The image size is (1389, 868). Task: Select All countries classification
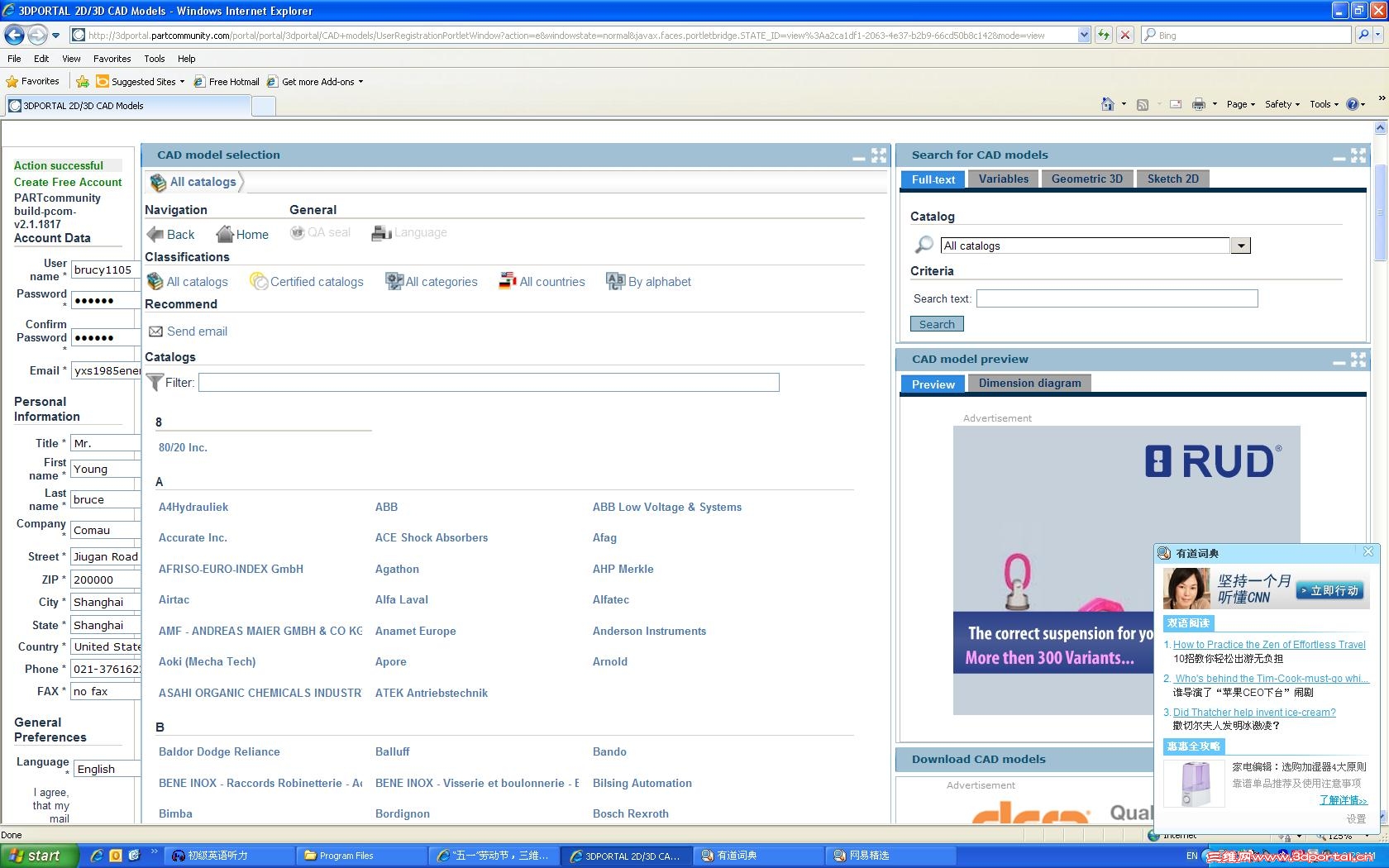542,281
